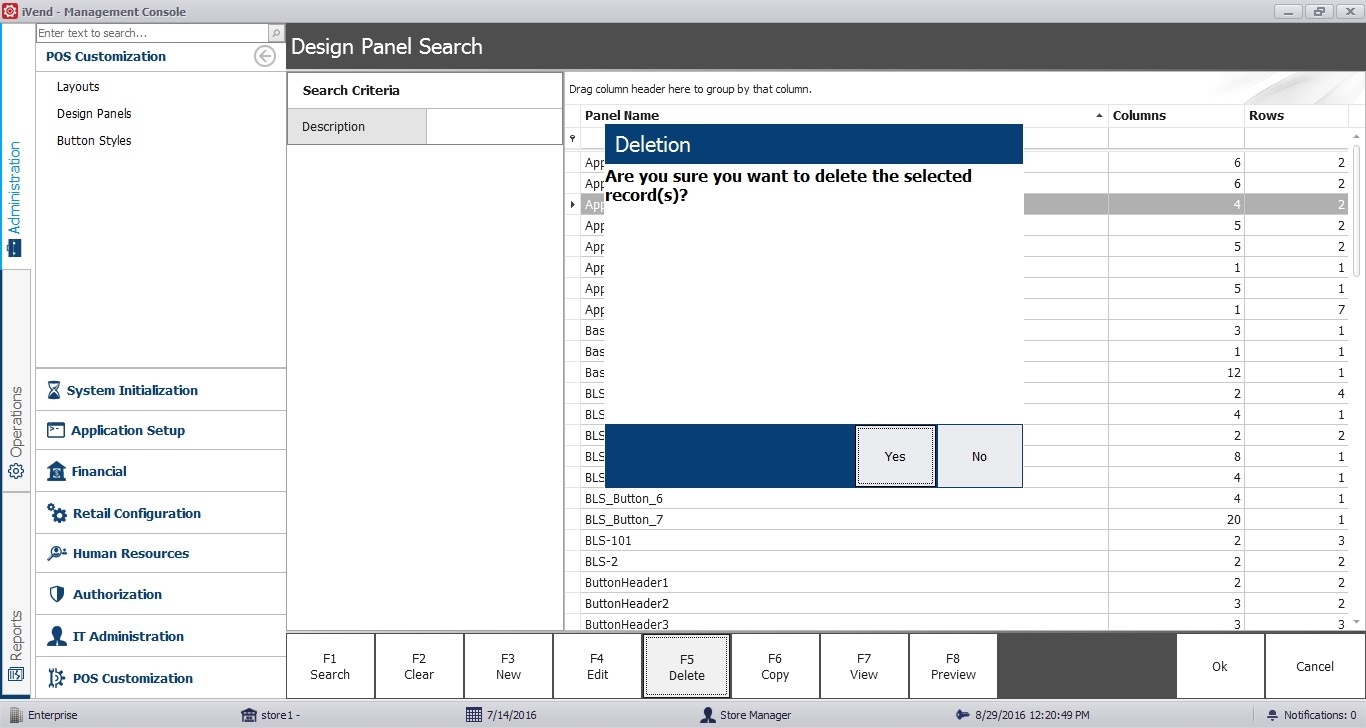
Task: Click the Description search criteria field
Action: 494,127
